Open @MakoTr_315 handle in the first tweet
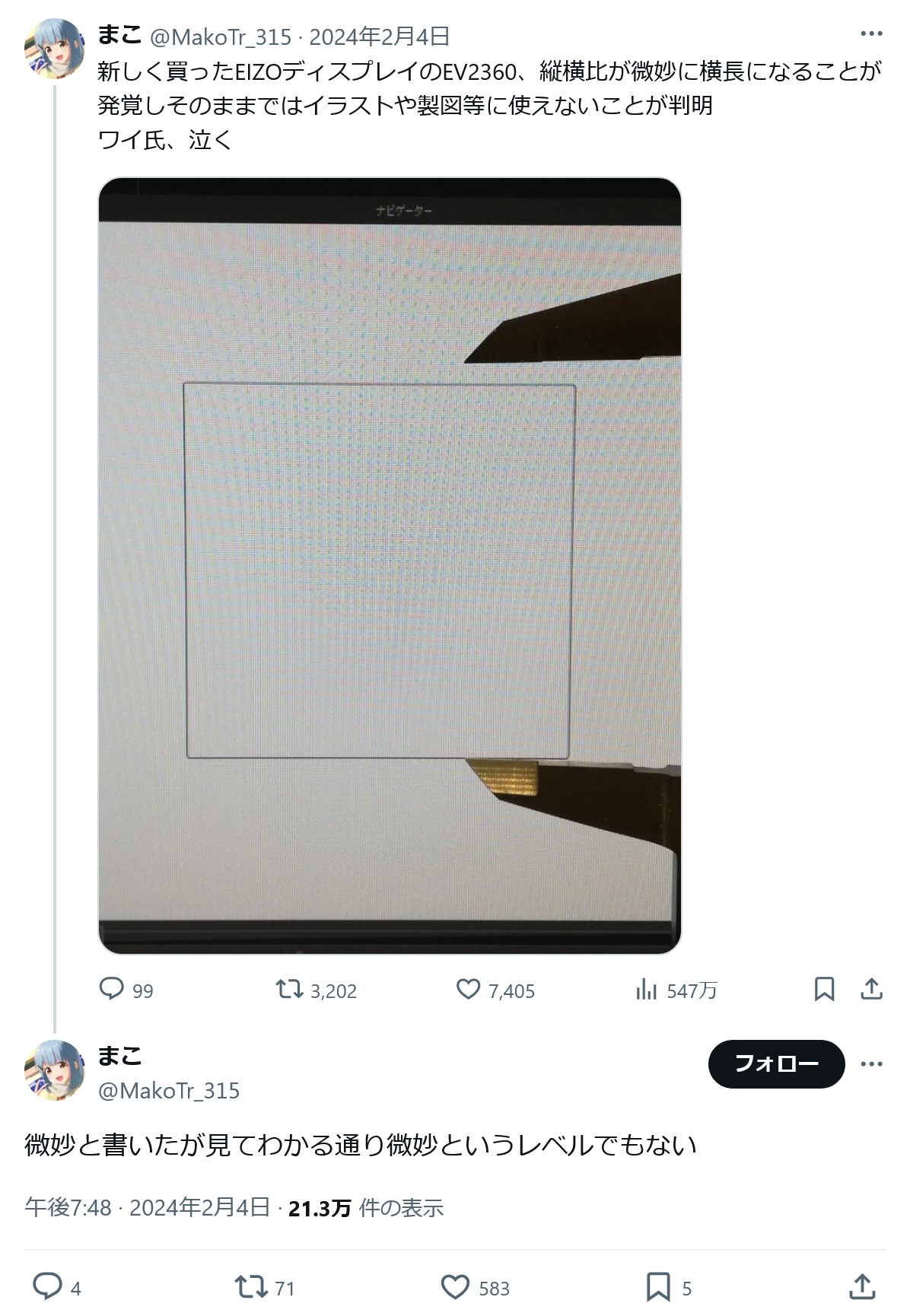 coord(221,37)
